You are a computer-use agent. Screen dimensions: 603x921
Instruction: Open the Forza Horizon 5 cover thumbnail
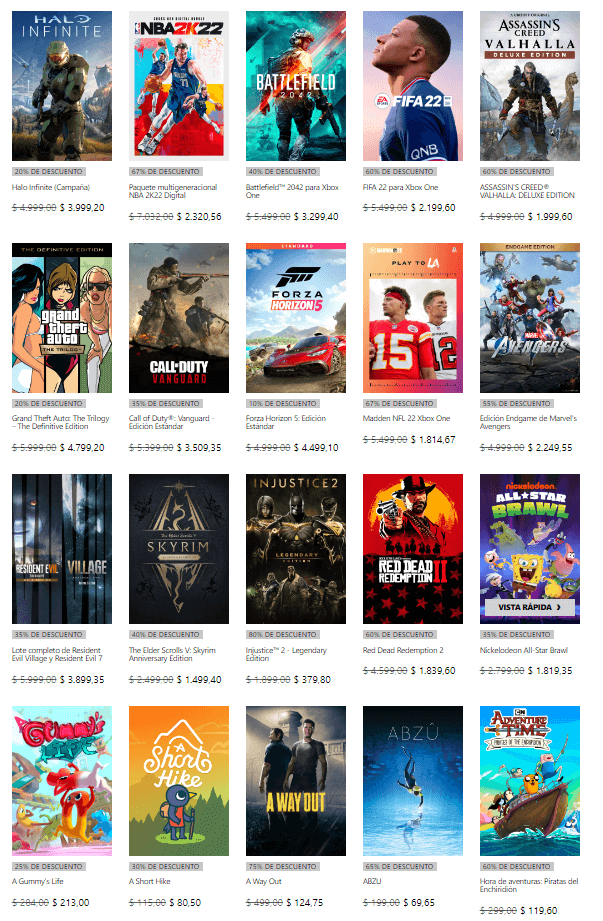[x=295, y=318]
